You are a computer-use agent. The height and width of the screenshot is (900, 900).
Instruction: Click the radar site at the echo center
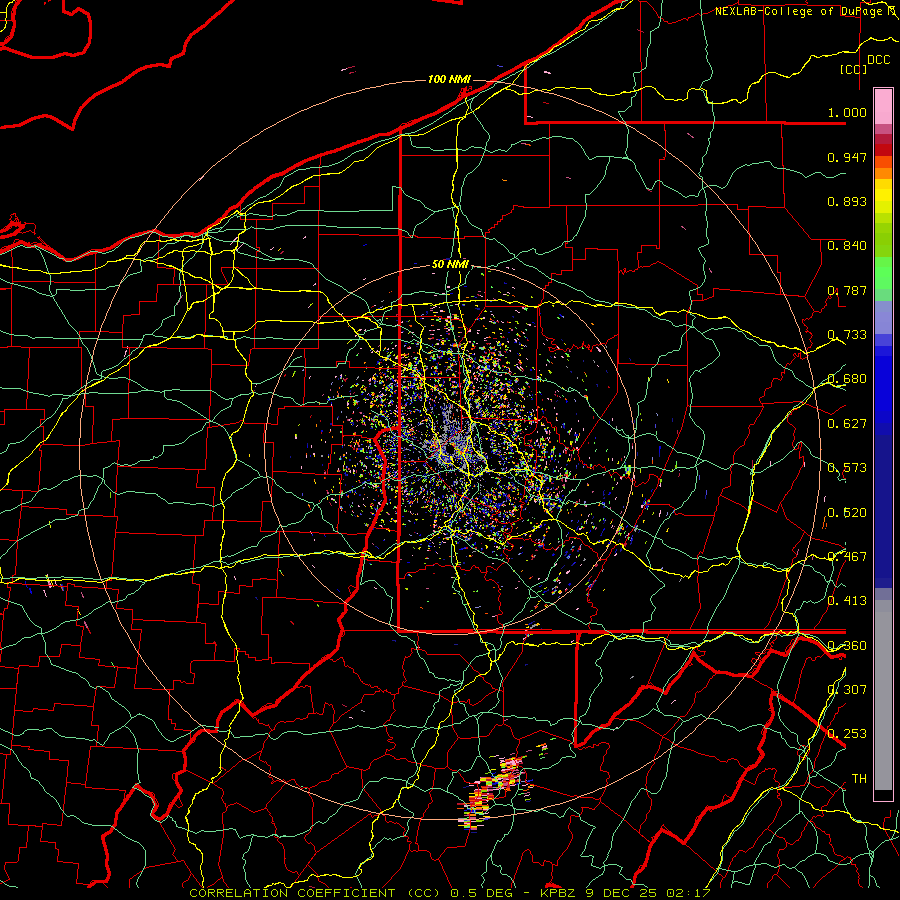(x=451, y=449)
